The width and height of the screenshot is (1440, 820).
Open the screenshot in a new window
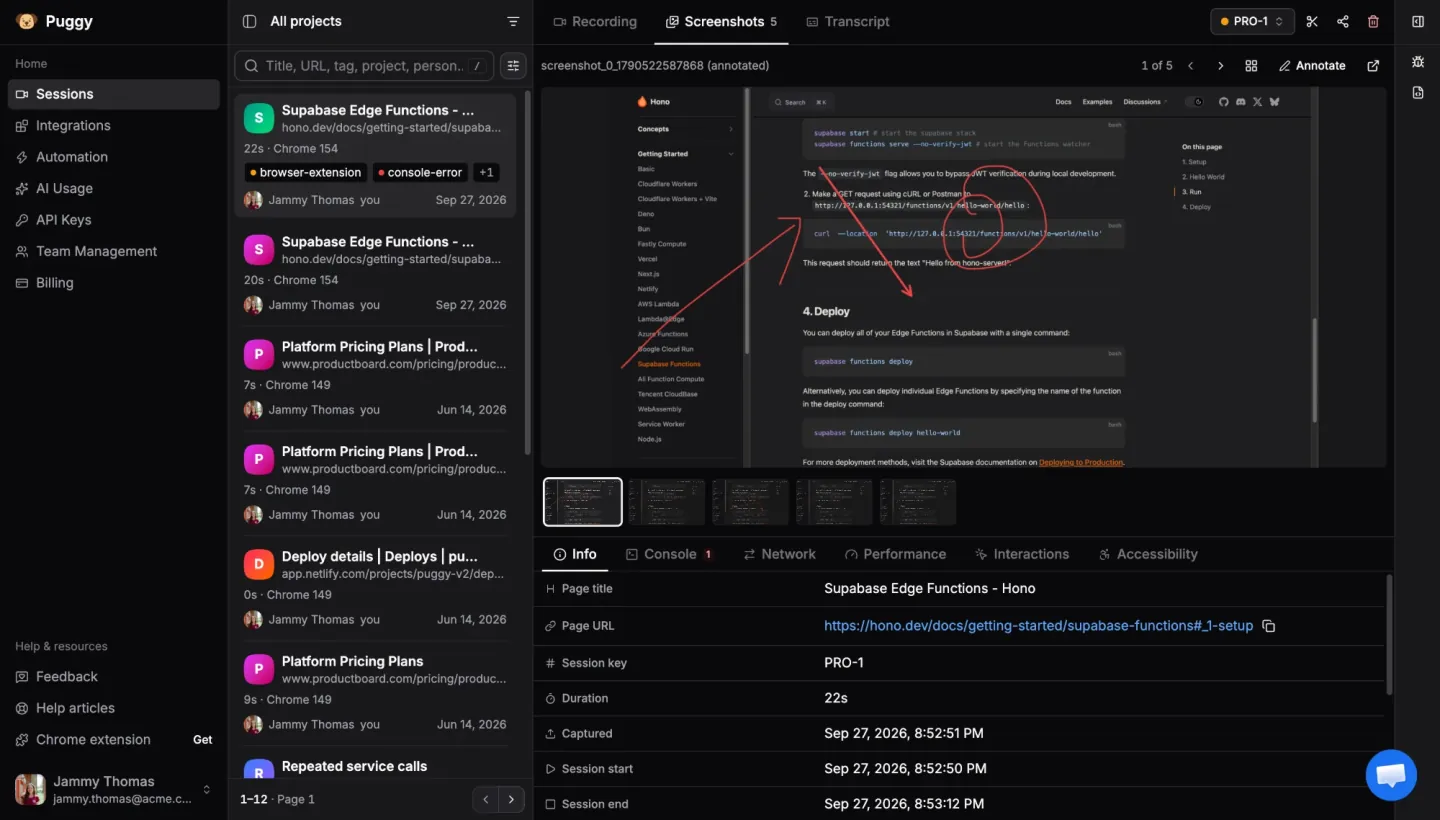(x=1373, y=66)
